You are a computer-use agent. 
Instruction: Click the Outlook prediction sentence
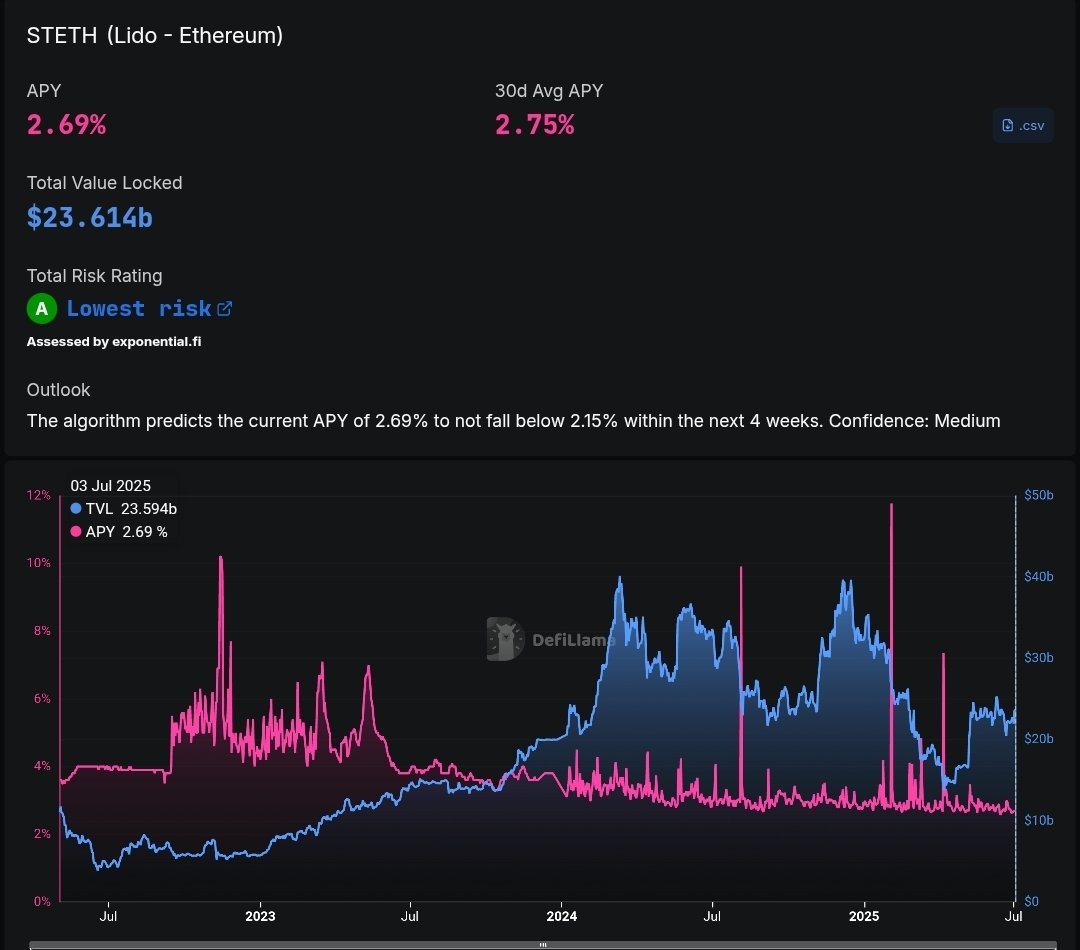point(513,421)
